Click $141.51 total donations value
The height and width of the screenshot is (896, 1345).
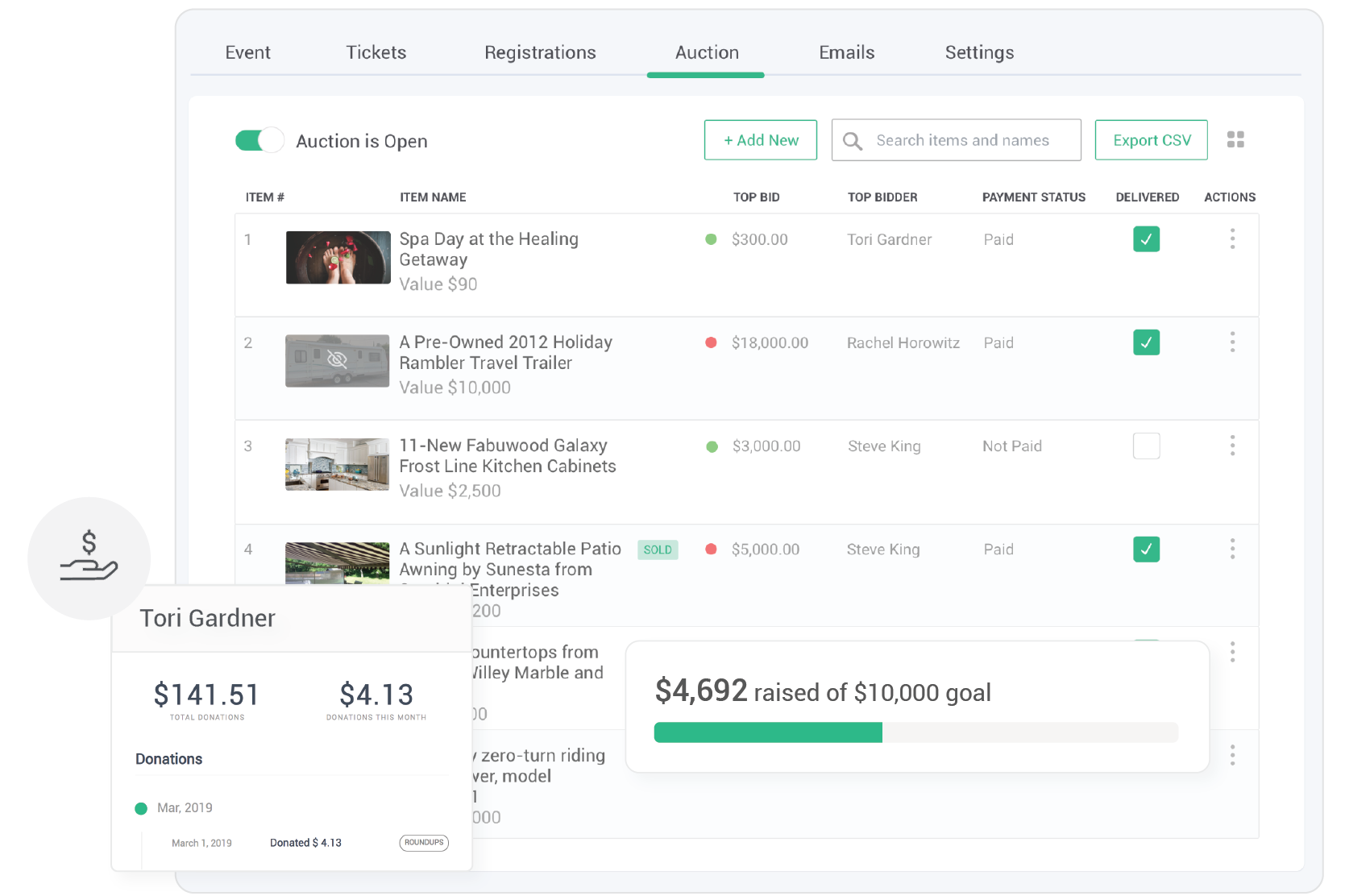pos(206,695)
